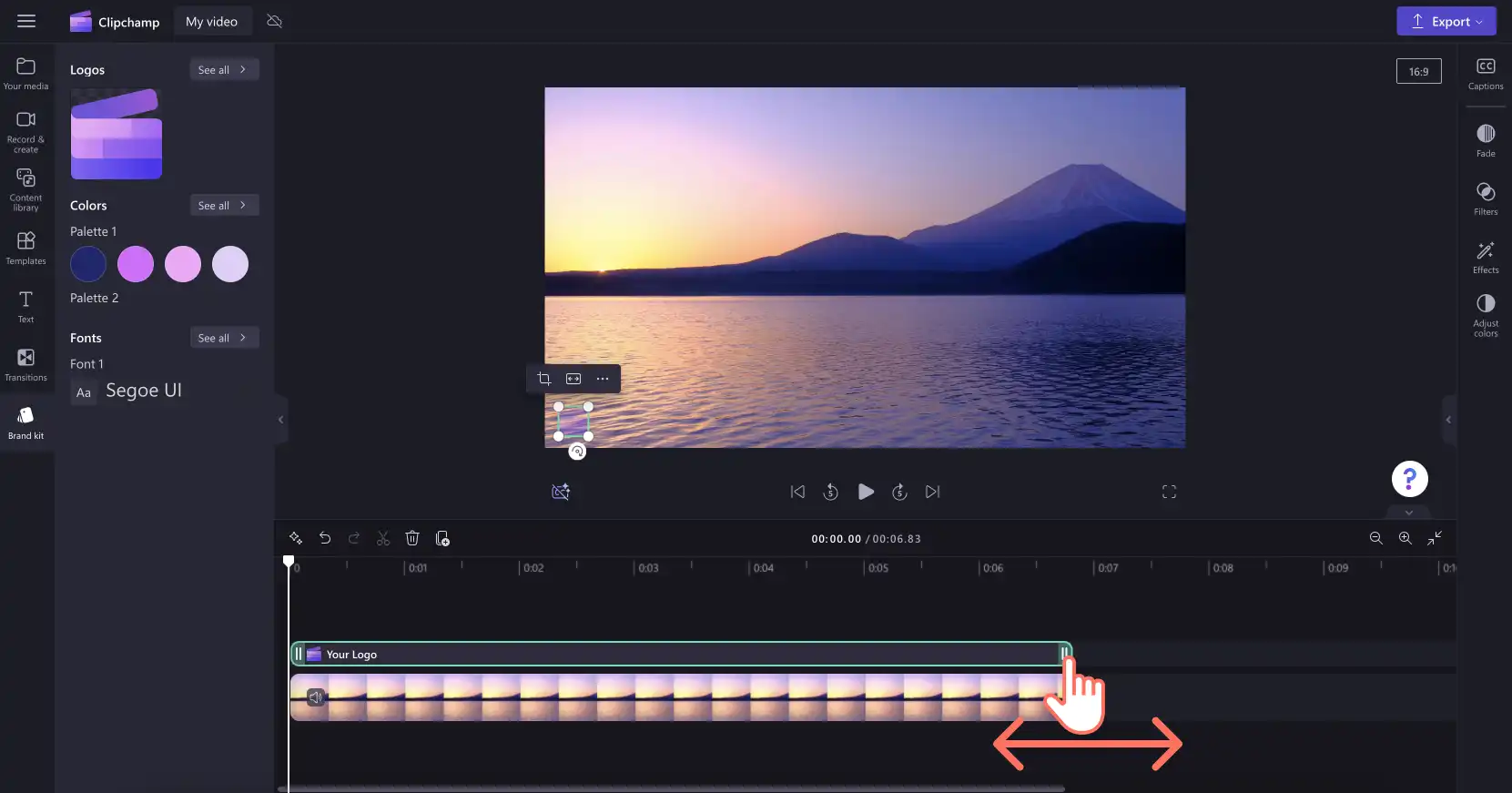Open more options in floating toolbar
The height and width of the screenshot is (793, 1512).
coord(603,379)
